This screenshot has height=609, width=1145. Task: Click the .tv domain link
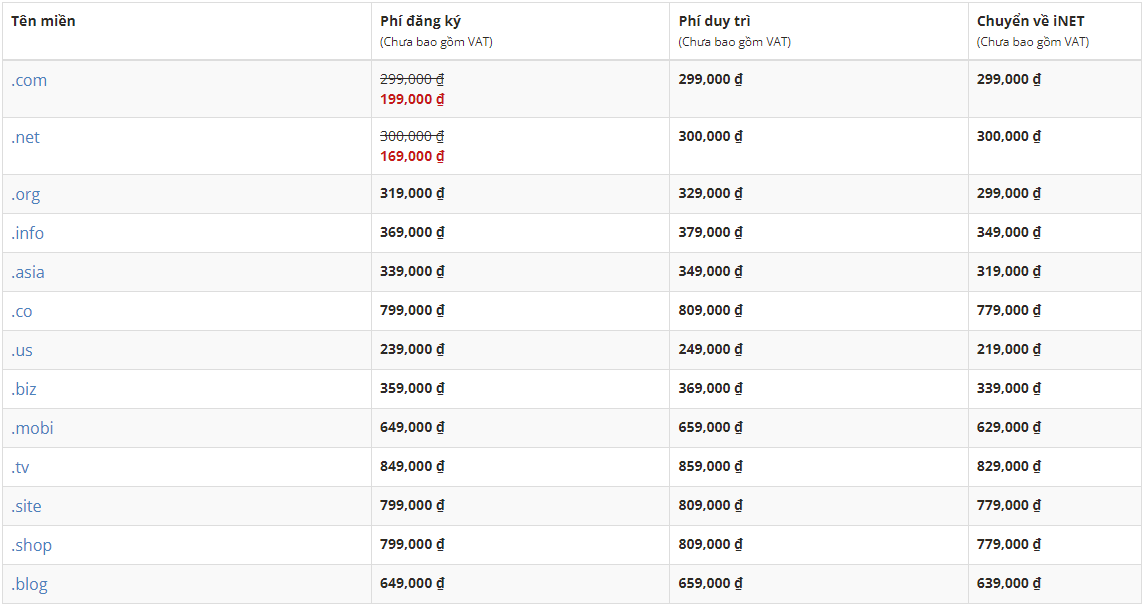pos(20,467)
